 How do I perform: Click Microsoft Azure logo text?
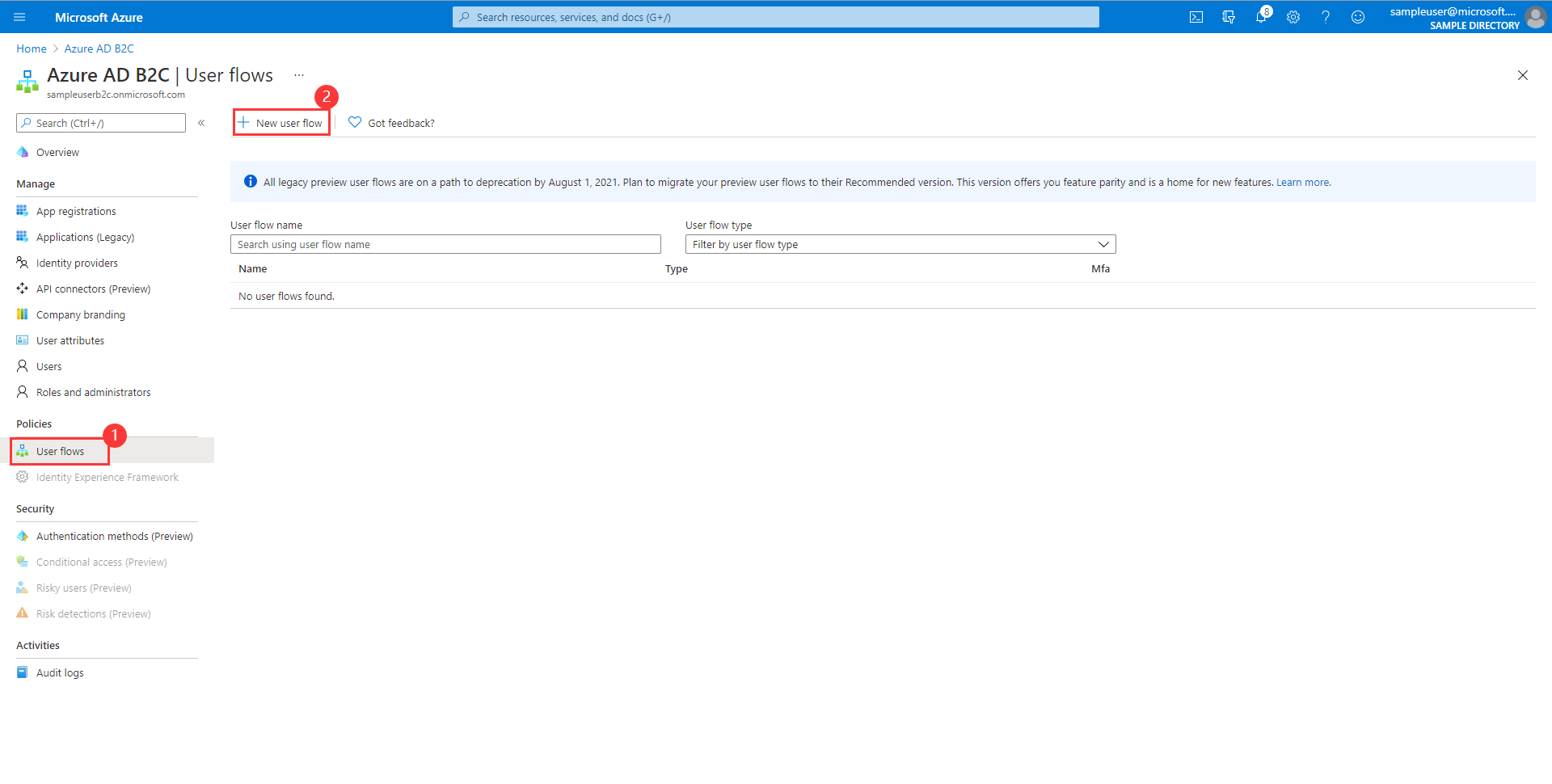99,17
